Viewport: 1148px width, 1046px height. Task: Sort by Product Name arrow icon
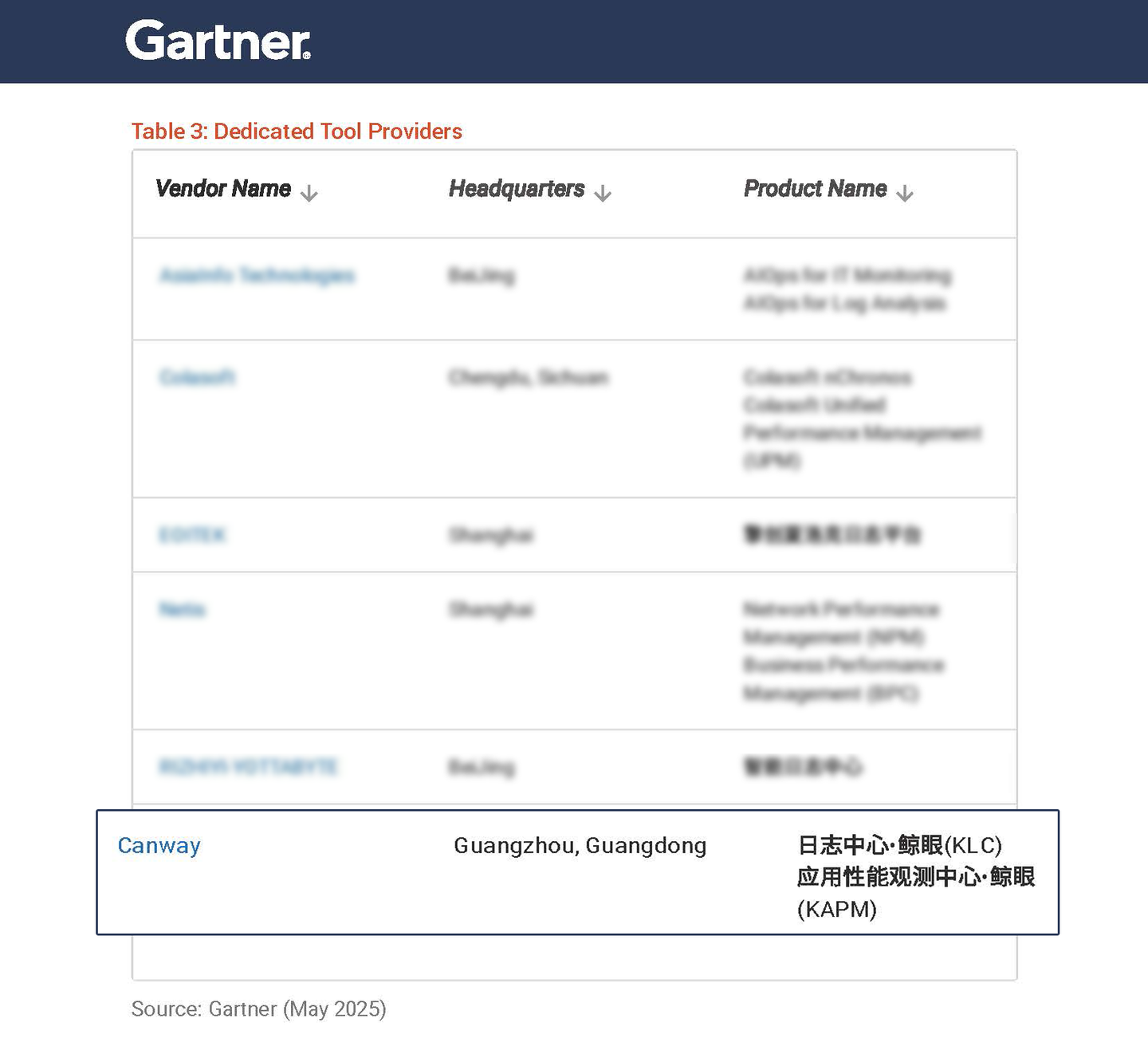[904, 193]
